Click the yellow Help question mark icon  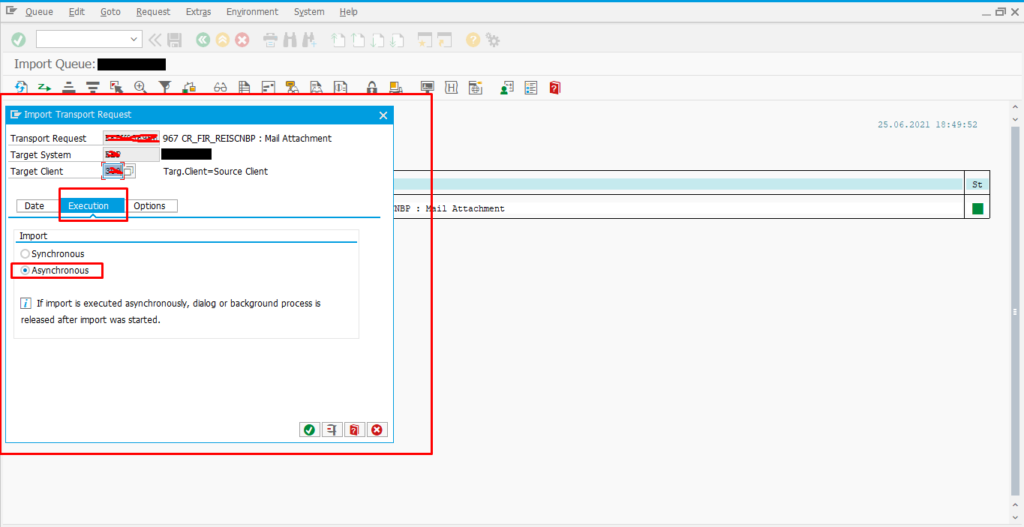pos(473,40)
